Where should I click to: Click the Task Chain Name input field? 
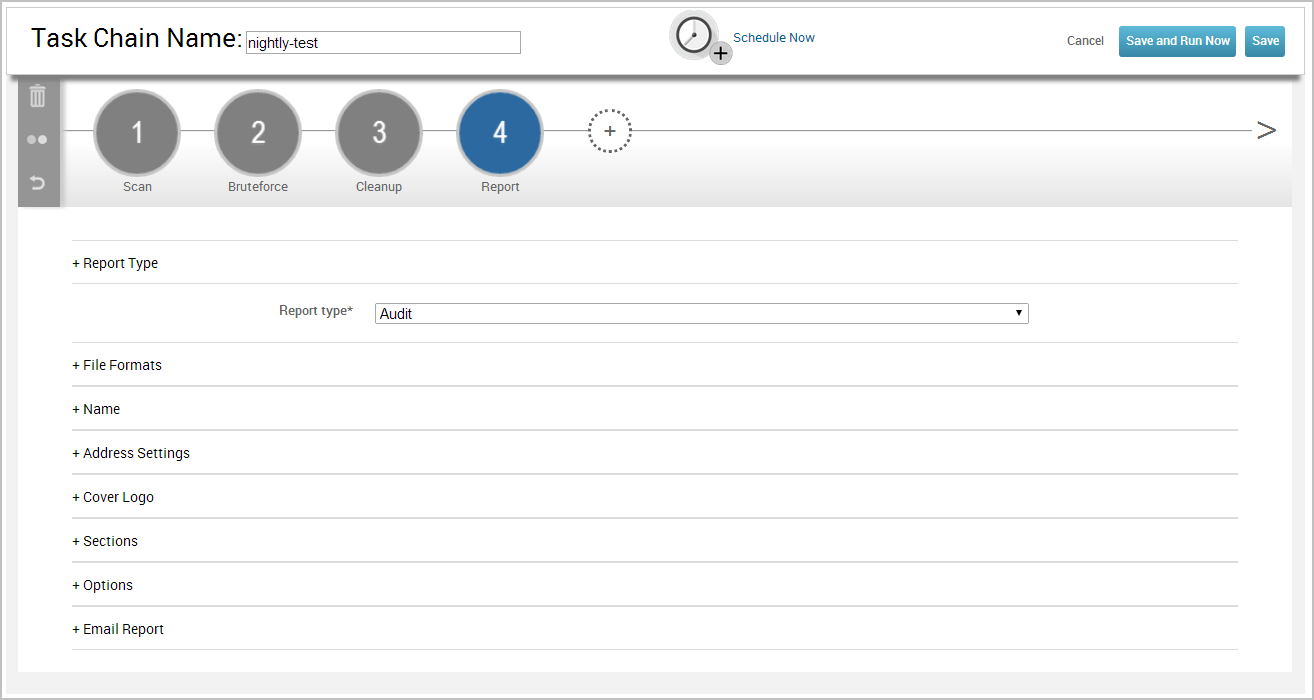point(383,43)
